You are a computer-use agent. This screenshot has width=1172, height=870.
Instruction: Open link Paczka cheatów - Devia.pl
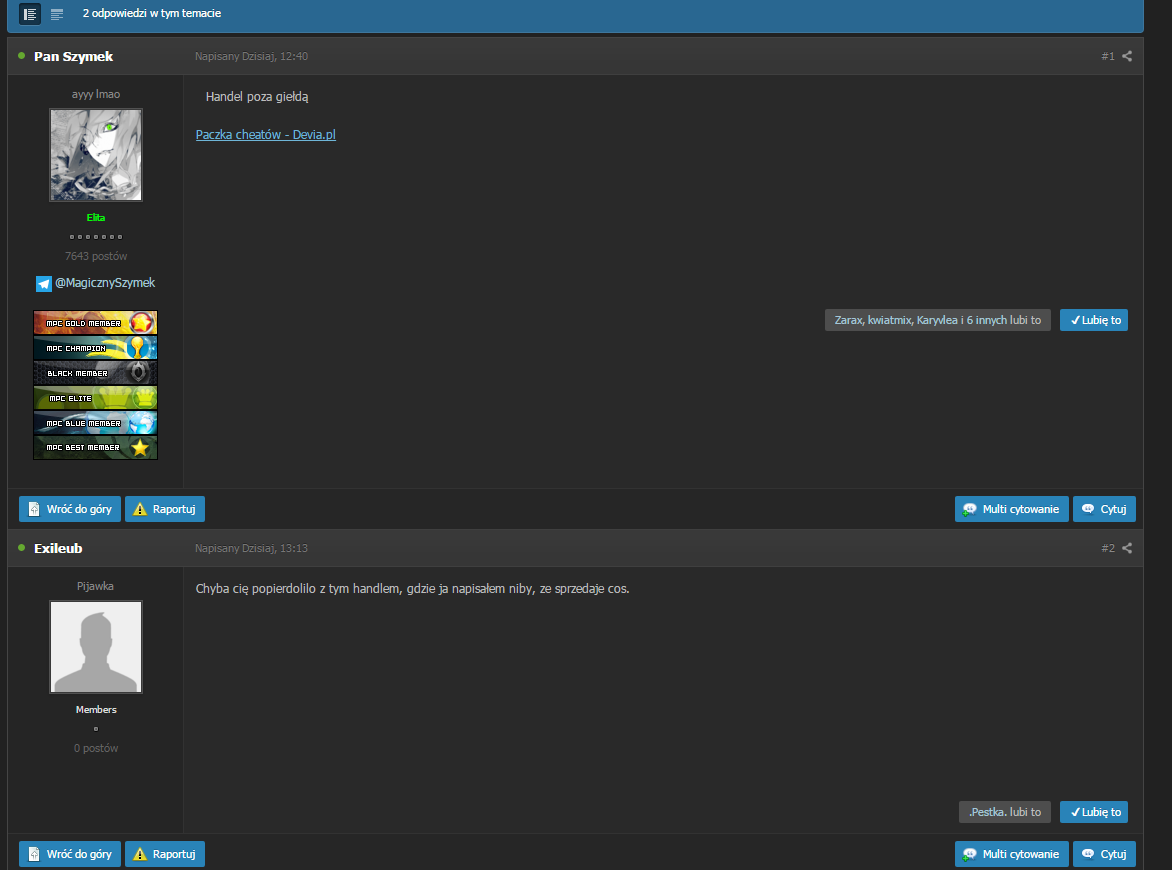click(265, 135)
